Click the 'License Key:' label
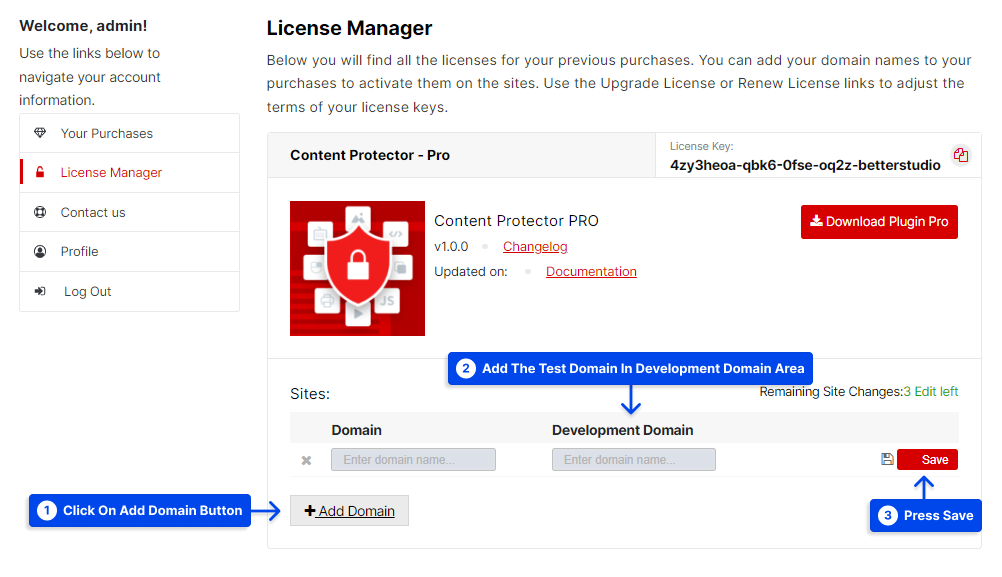1002x577 pixels. [x=702, y=146]
